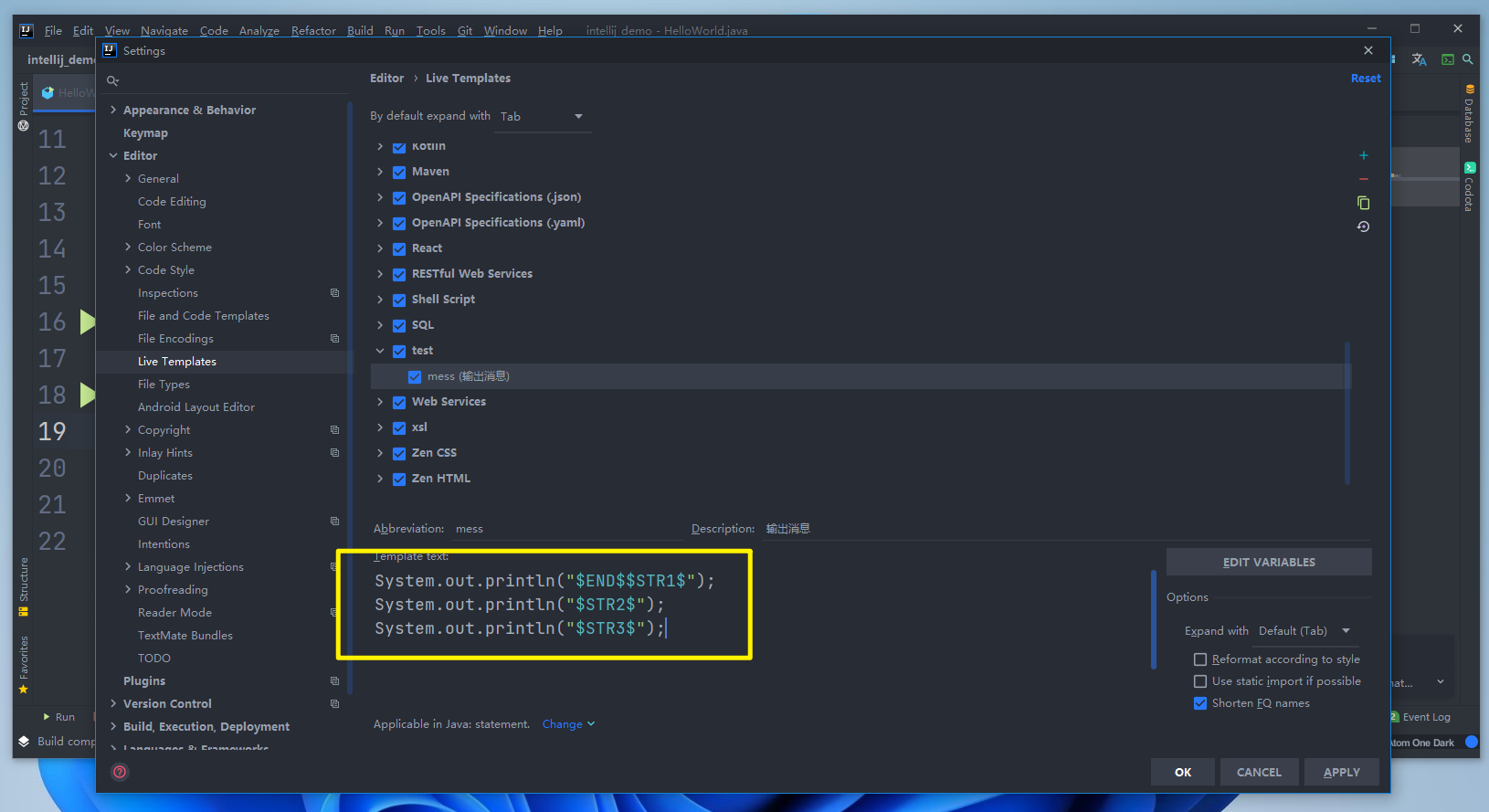Click the options panel scrollbar
Screen dimensions: 1489x812
tap(1154, 619)
